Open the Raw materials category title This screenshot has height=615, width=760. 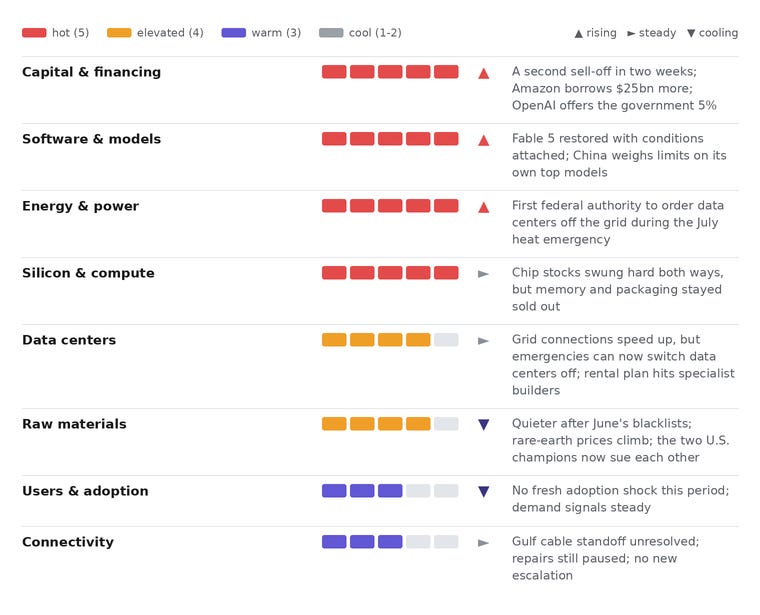74,424
